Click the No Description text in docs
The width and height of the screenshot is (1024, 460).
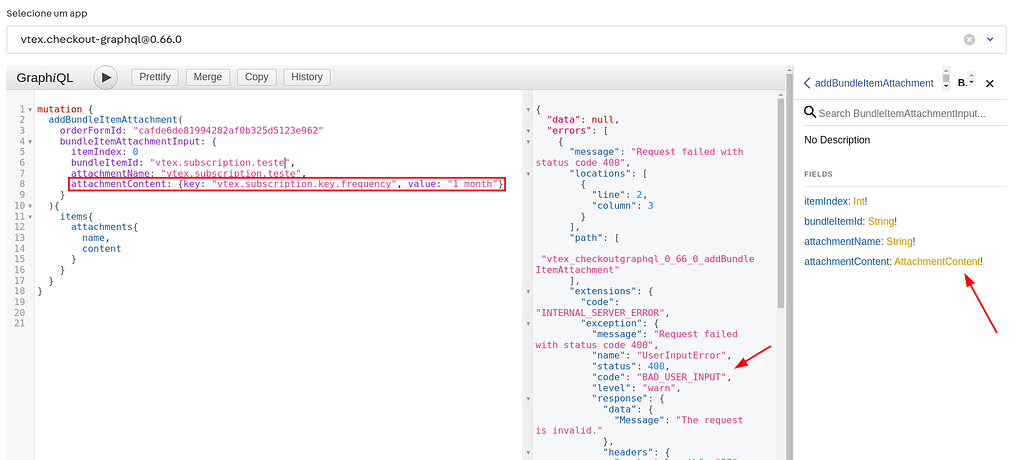(837, 140)
